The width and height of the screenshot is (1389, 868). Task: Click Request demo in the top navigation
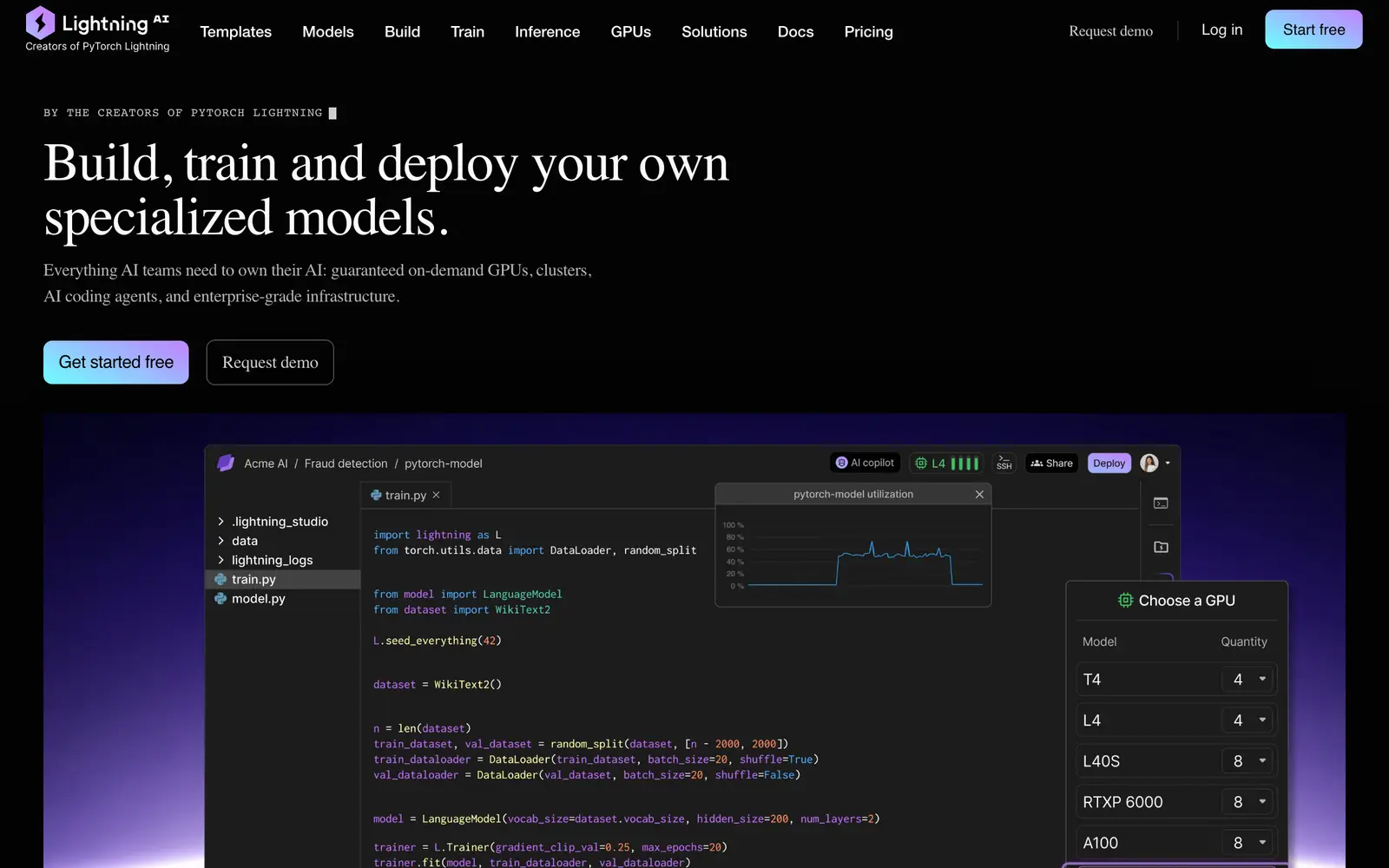[x=1111, y=31]
